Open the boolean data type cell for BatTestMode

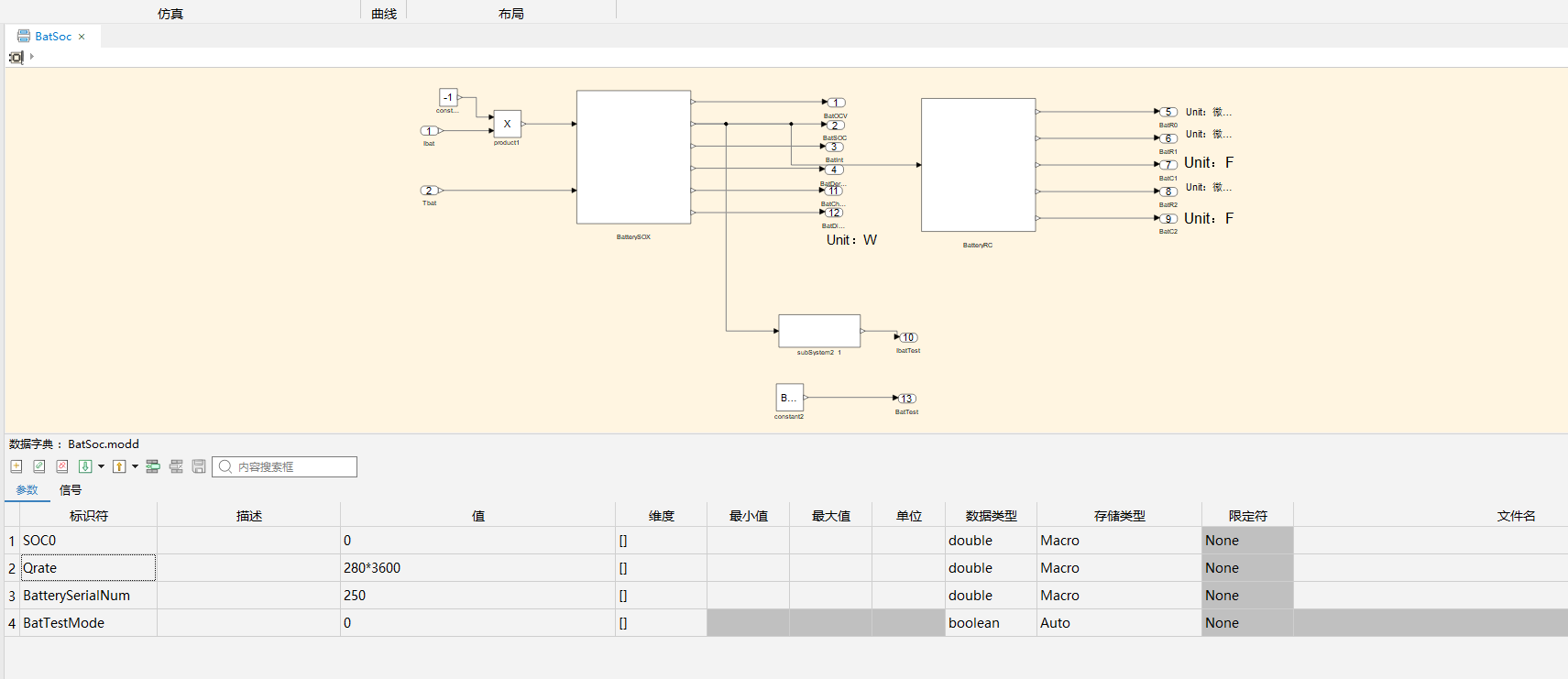[992, 623]
